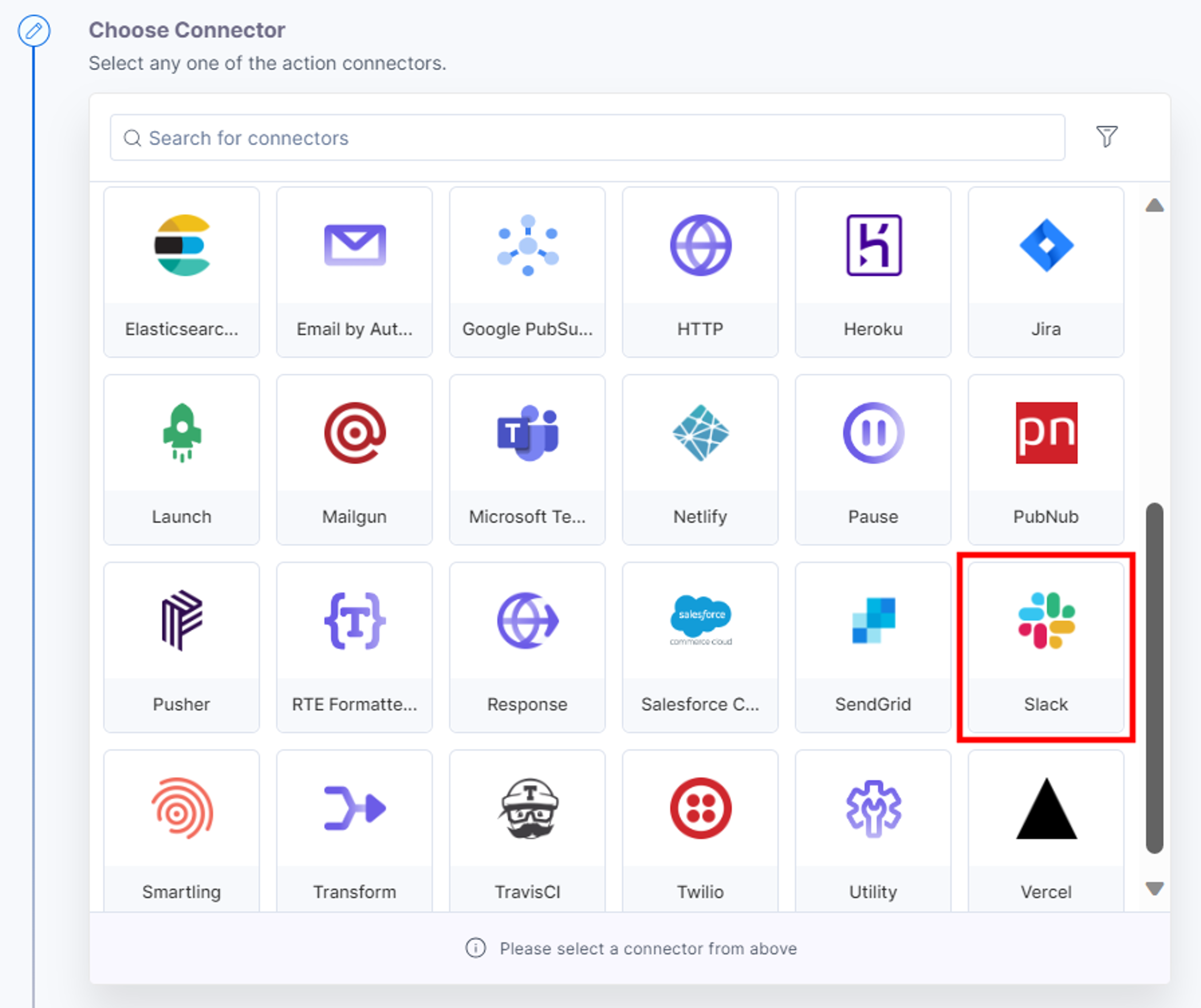Click the info icon beside select message
This screenshot has width=1201, height=1008.
(475, 948)
